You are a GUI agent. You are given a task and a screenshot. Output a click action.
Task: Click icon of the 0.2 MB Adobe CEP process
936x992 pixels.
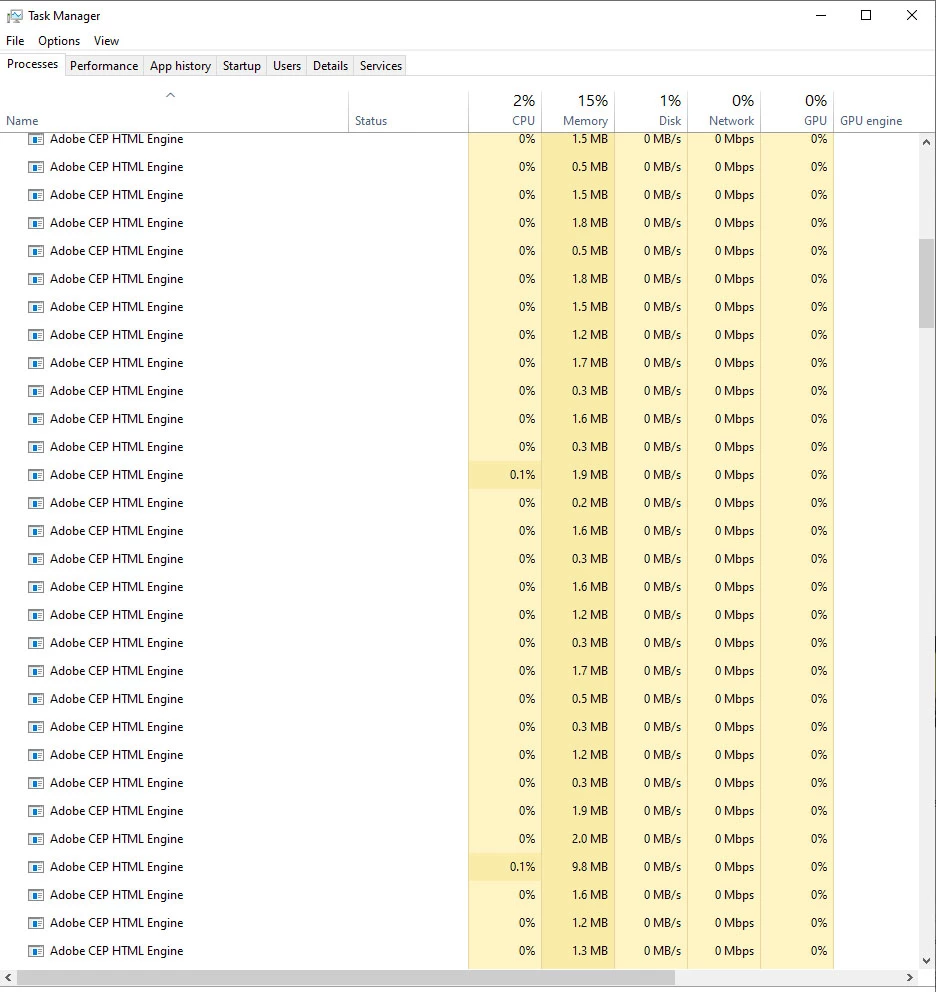pos(36,503)
